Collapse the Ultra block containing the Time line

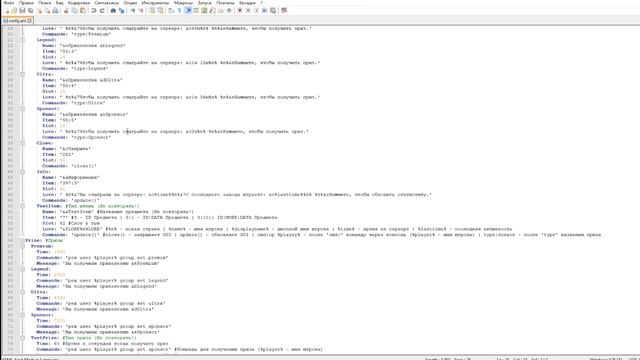coord(22,292)
